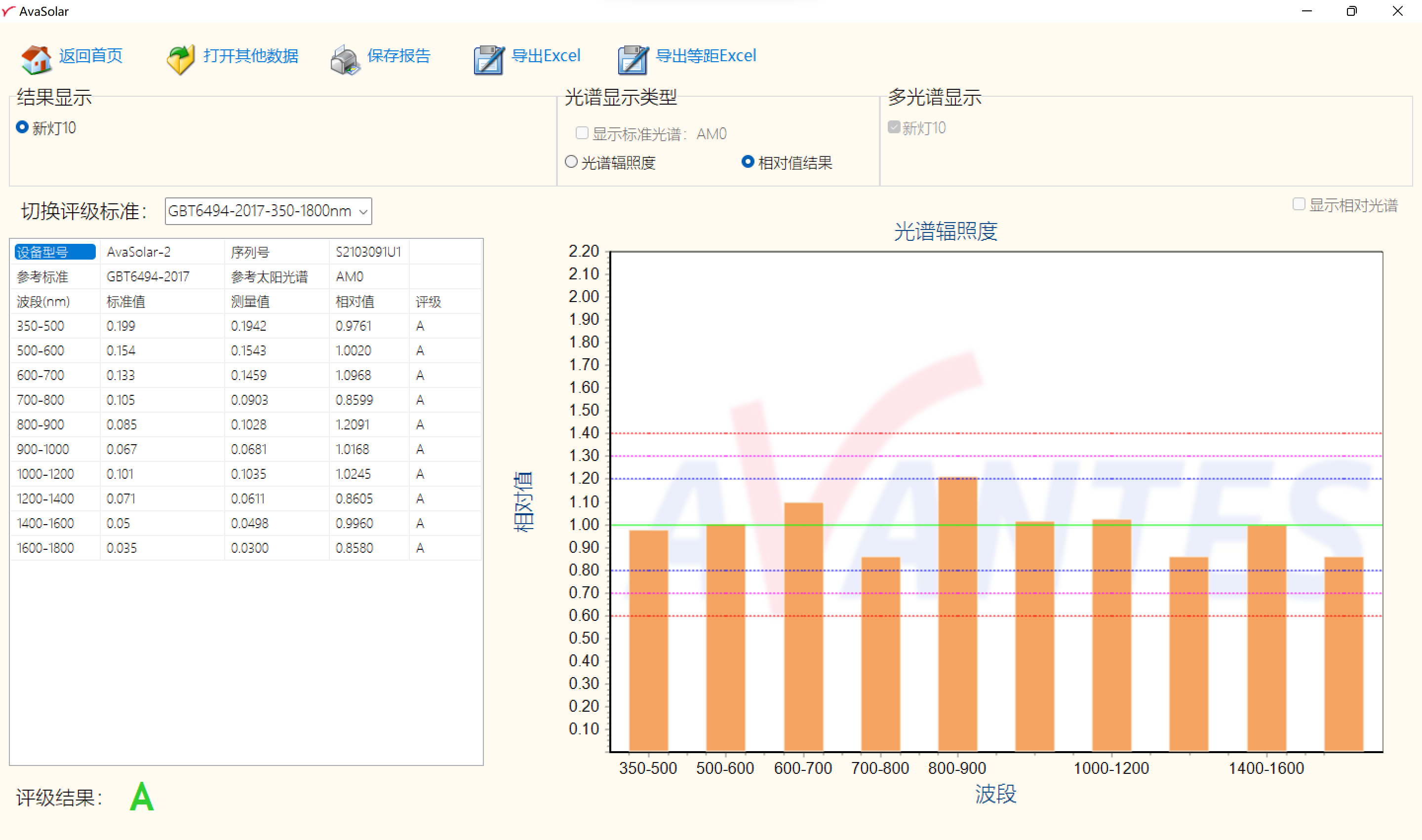Click 导出Excel label
Screen dimensions: 1422x840
(x=546, y=55)
